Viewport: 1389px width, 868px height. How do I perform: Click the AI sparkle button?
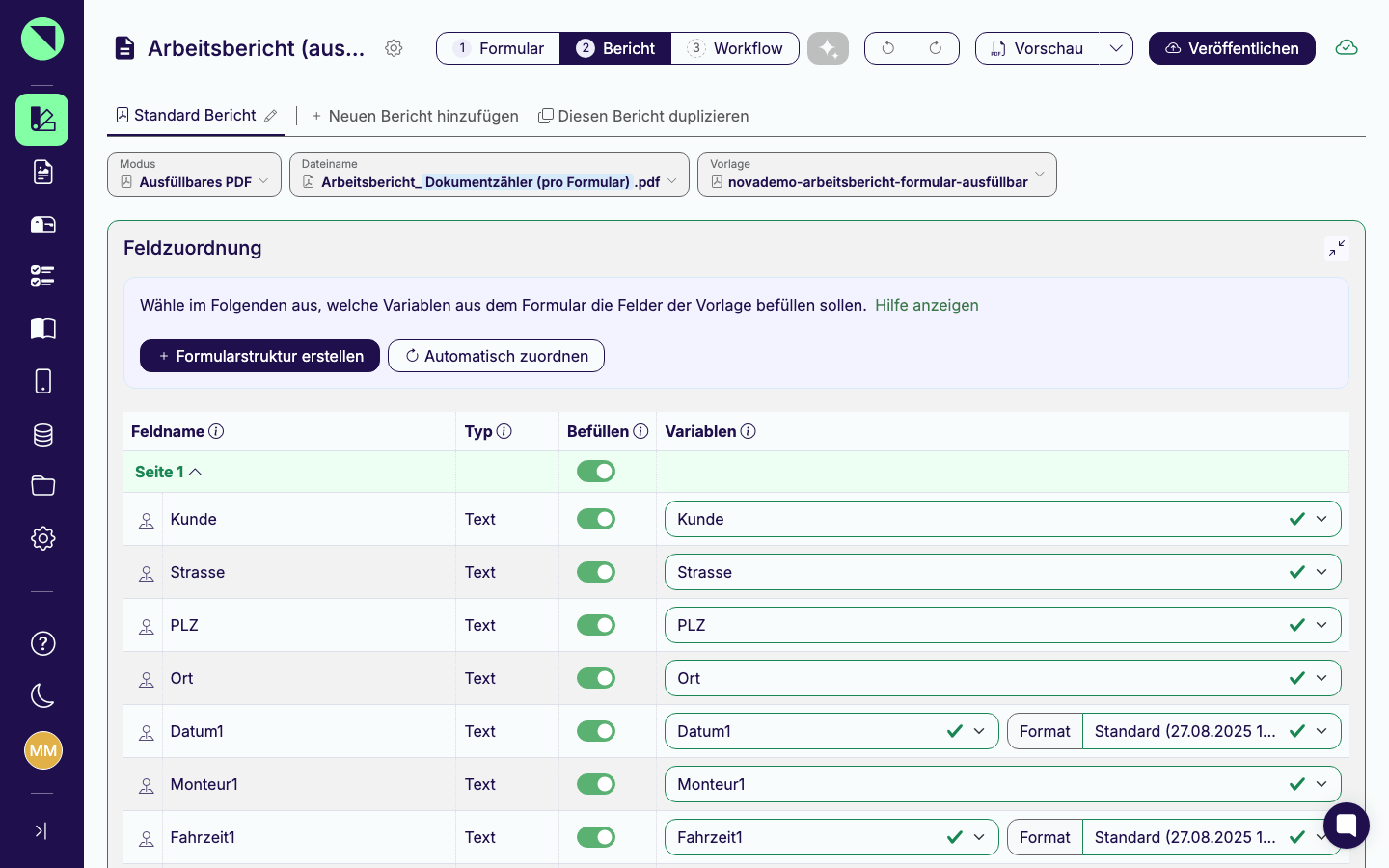coord(828,48)
